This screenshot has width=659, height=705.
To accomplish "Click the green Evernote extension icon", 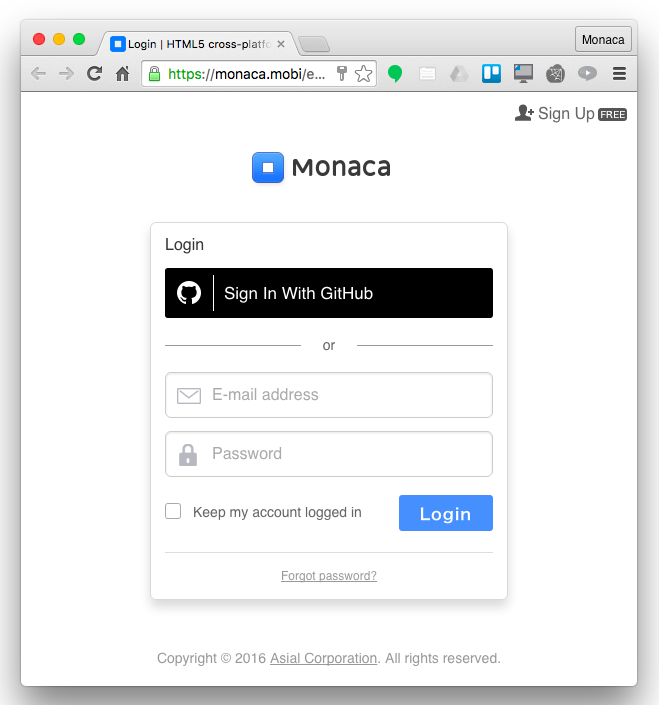I will pos(395,73).
